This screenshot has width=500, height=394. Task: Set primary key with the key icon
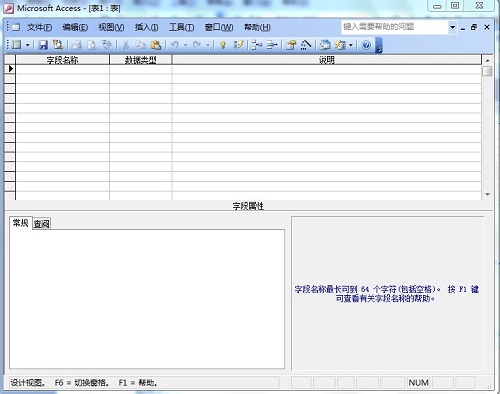point(223,45)
